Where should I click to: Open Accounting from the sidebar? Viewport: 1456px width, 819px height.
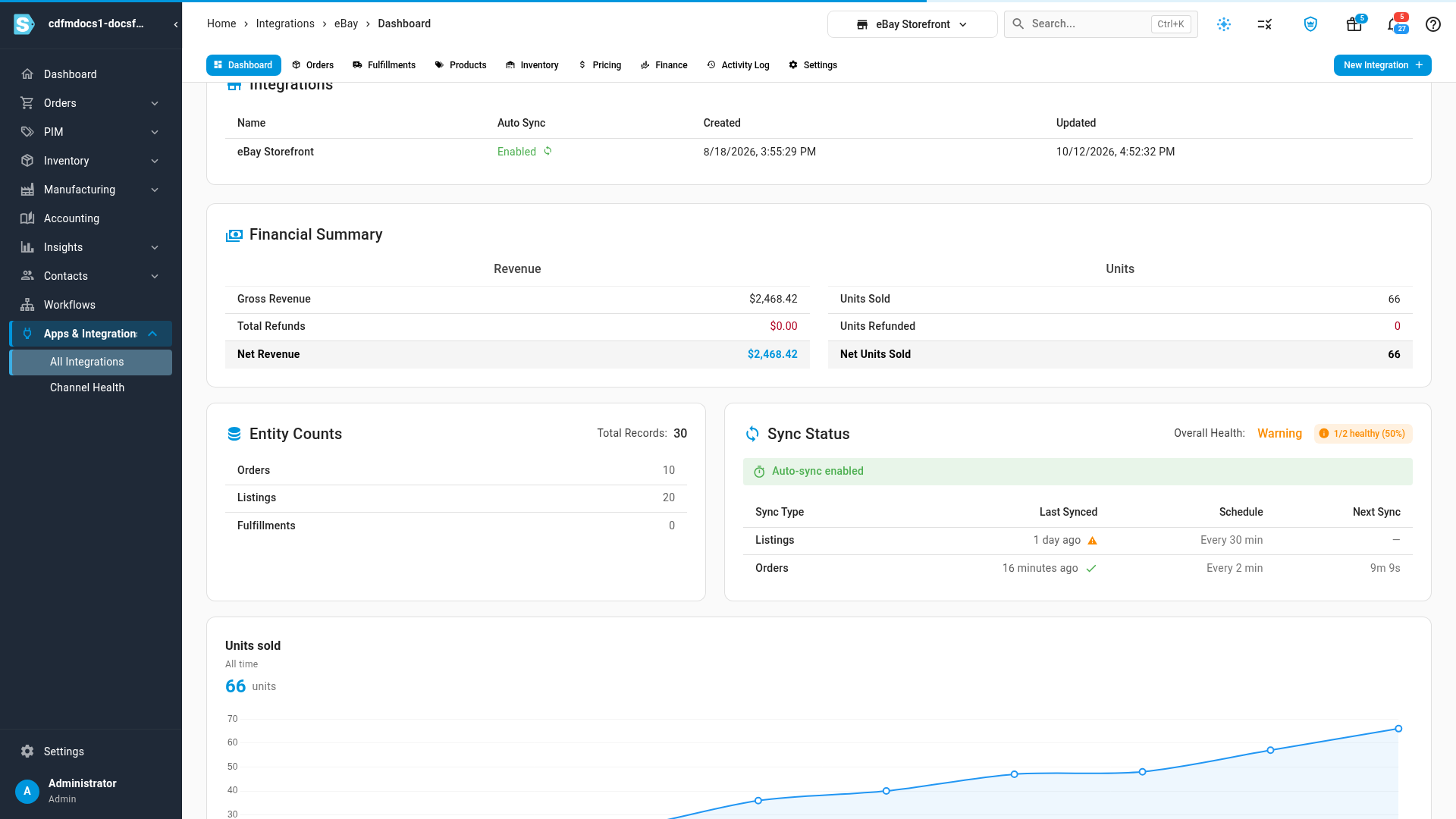[91, 218]
